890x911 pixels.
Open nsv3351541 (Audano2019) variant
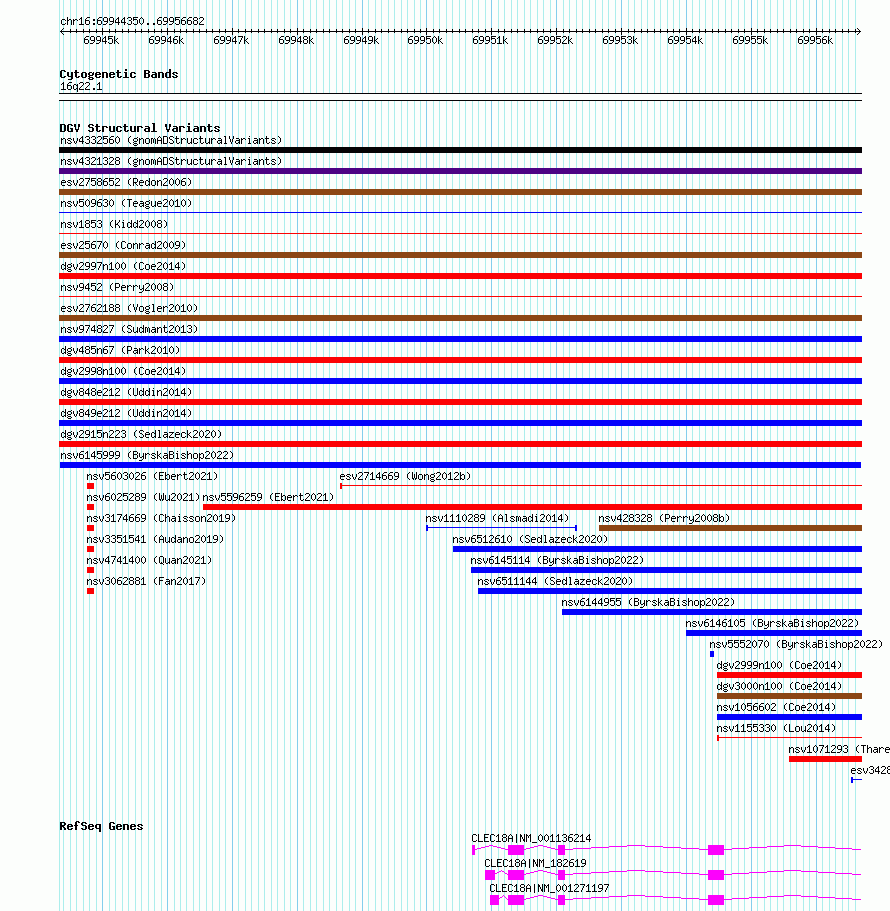coord(155,539)
